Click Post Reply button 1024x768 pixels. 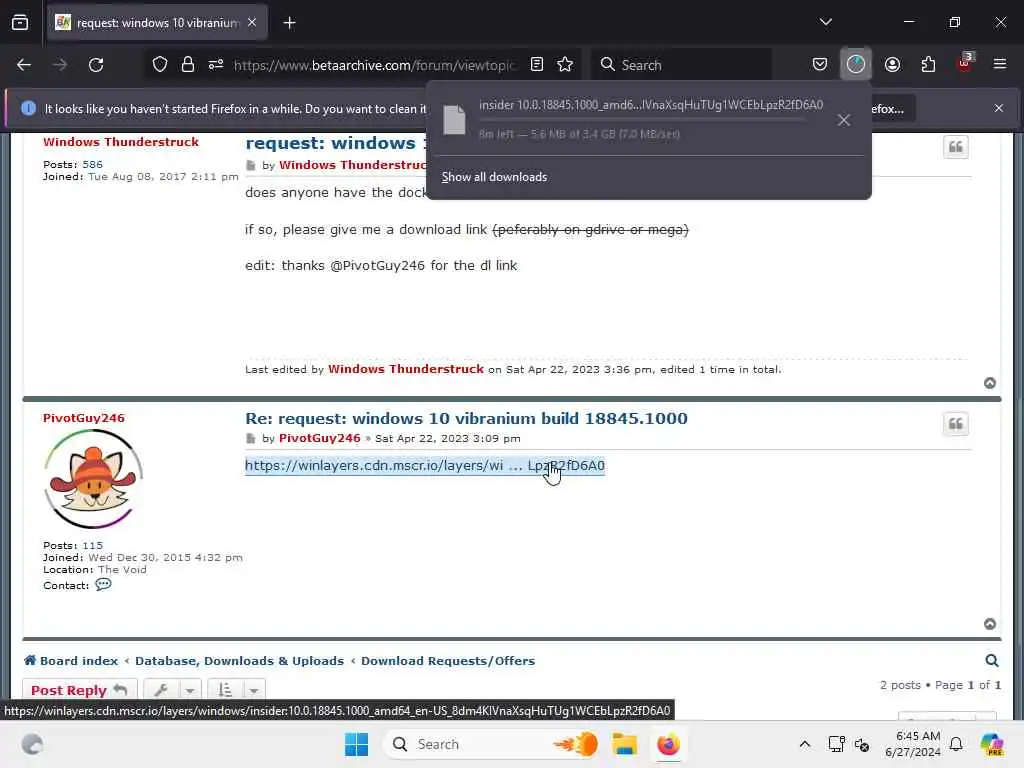tap(80, 690)
